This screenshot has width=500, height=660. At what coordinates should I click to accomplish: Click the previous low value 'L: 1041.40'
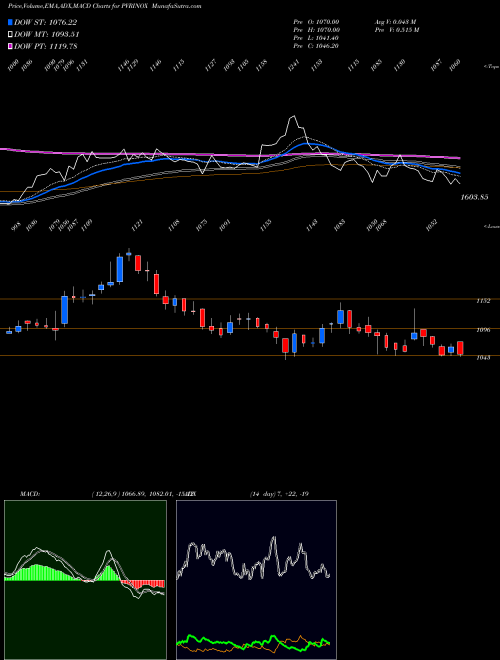click(x=321, y=38)
